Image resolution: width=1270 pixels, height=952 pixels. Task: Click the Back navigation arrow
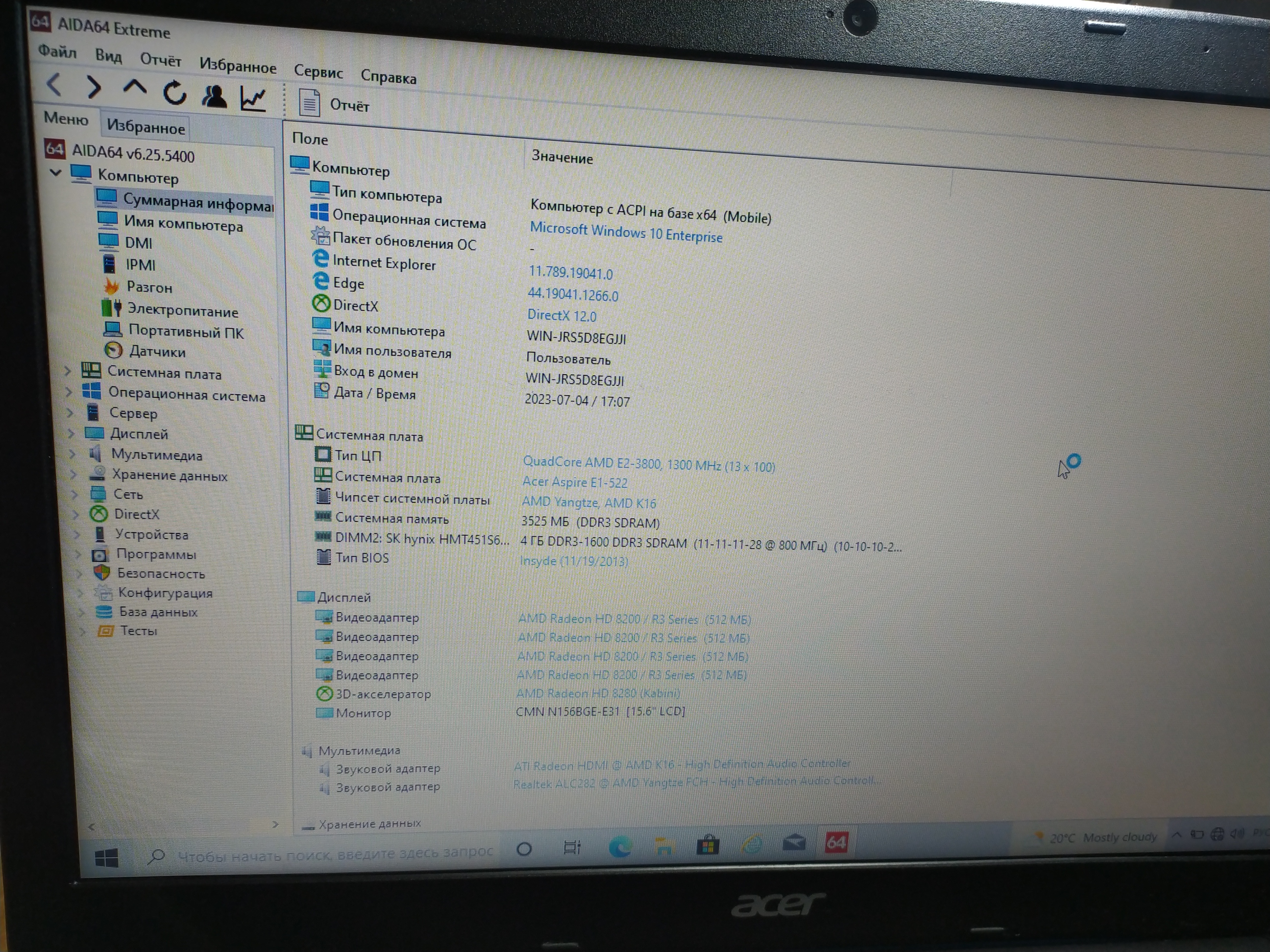pyautogui.click(x=54, y=84)
